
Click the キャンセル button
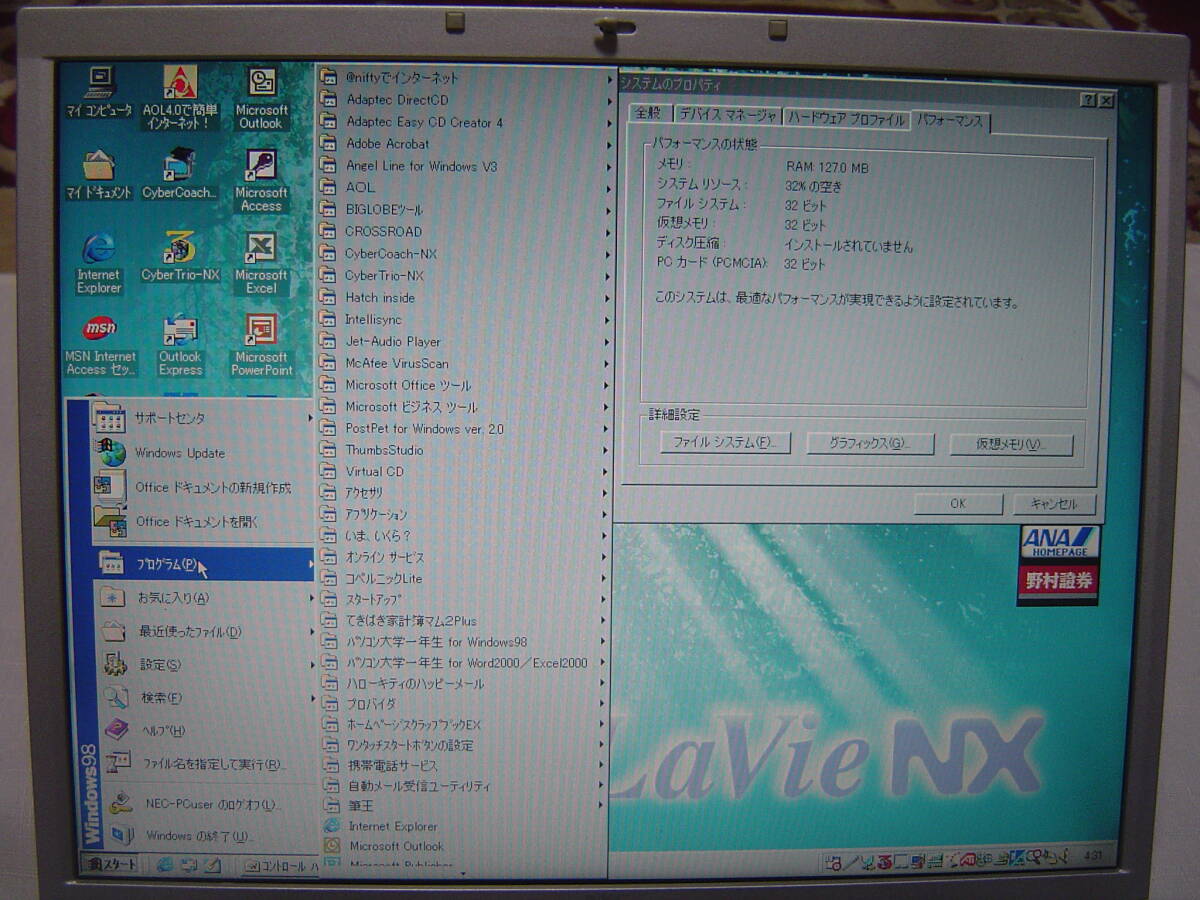pyautogui.click(x=1052, y=504)
